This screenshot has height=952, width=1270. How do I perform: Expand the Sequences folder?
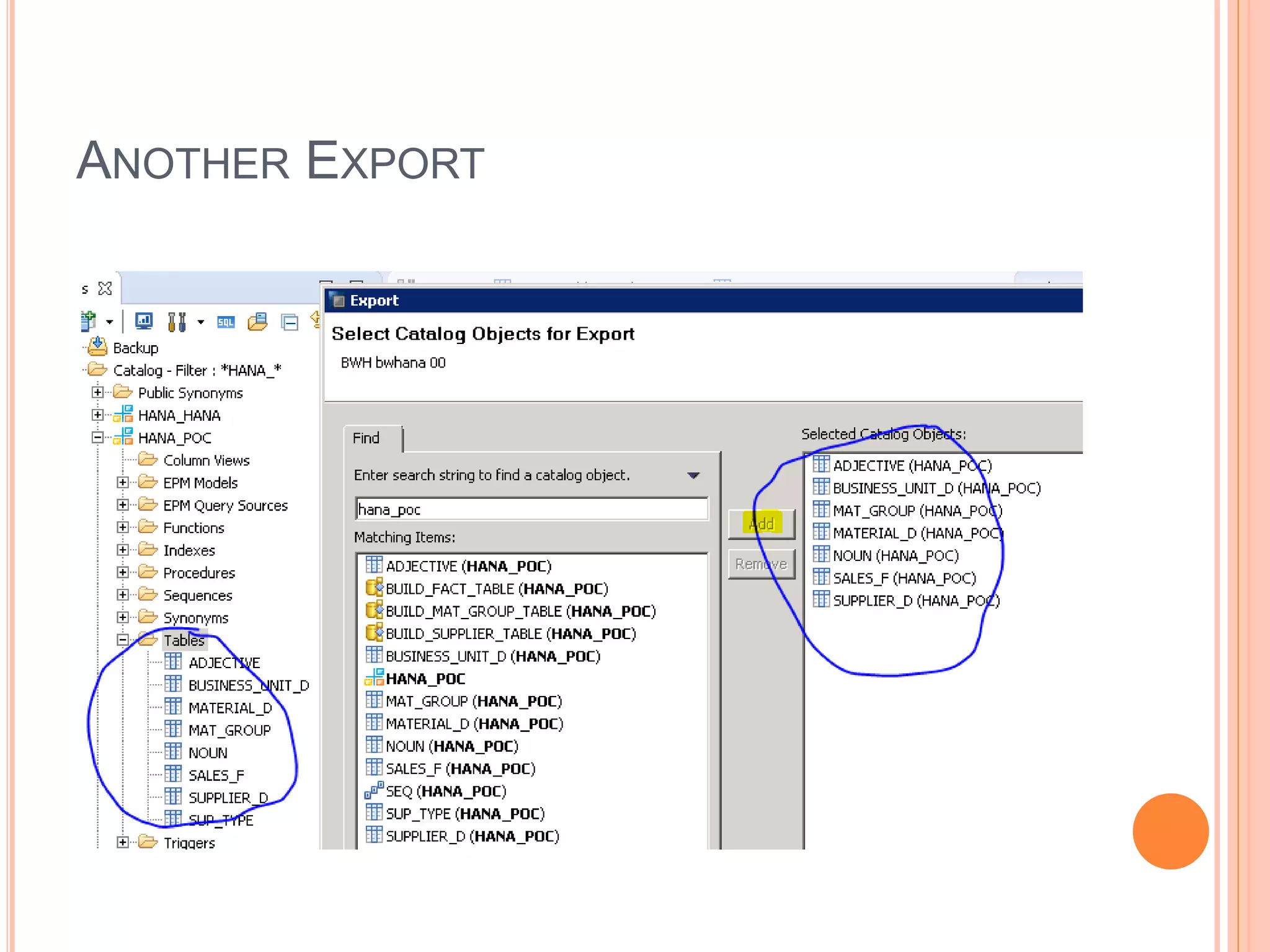[x=123, y=594]
